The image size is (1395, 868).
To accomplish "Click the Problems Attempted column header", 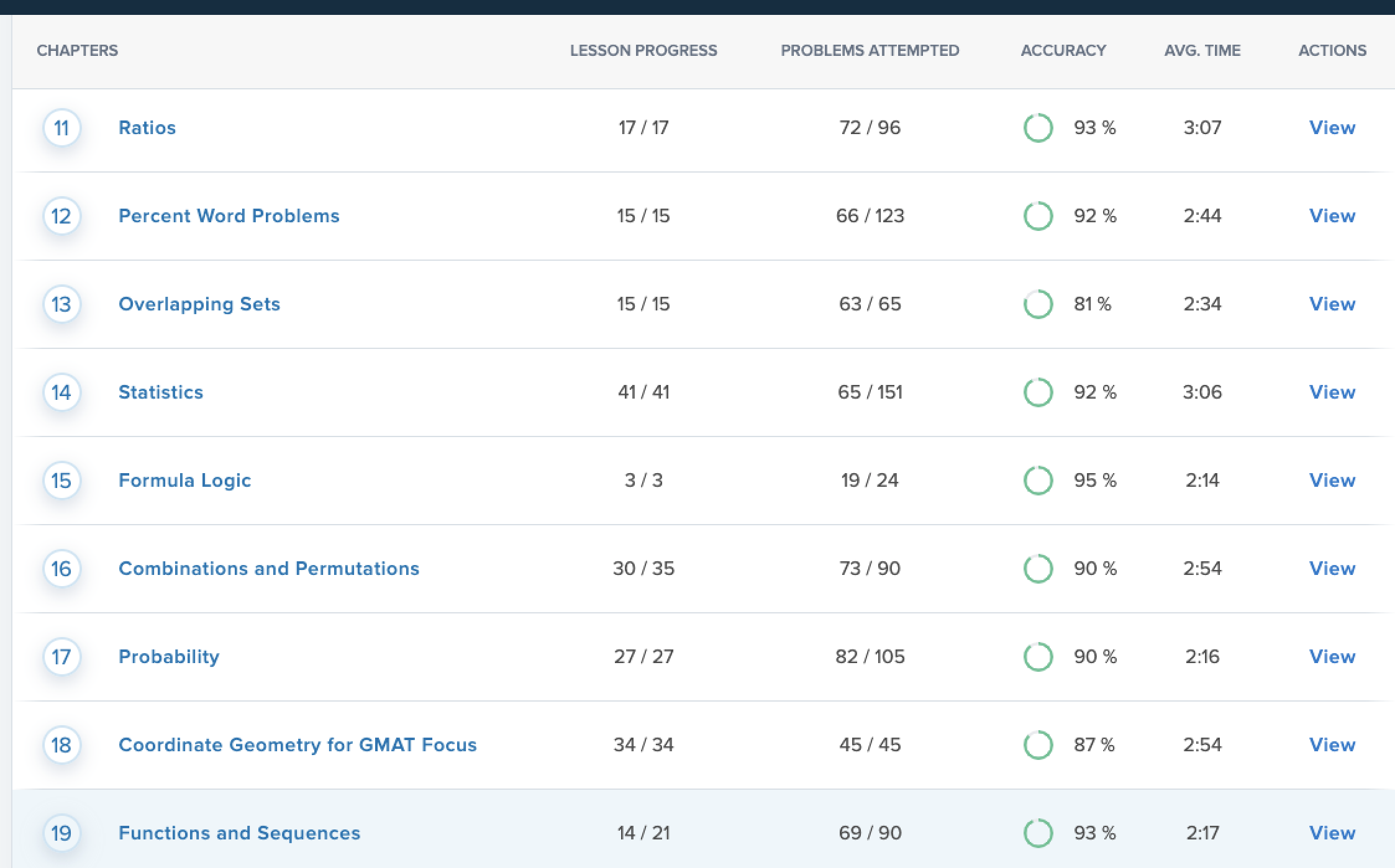I will 870,50.
